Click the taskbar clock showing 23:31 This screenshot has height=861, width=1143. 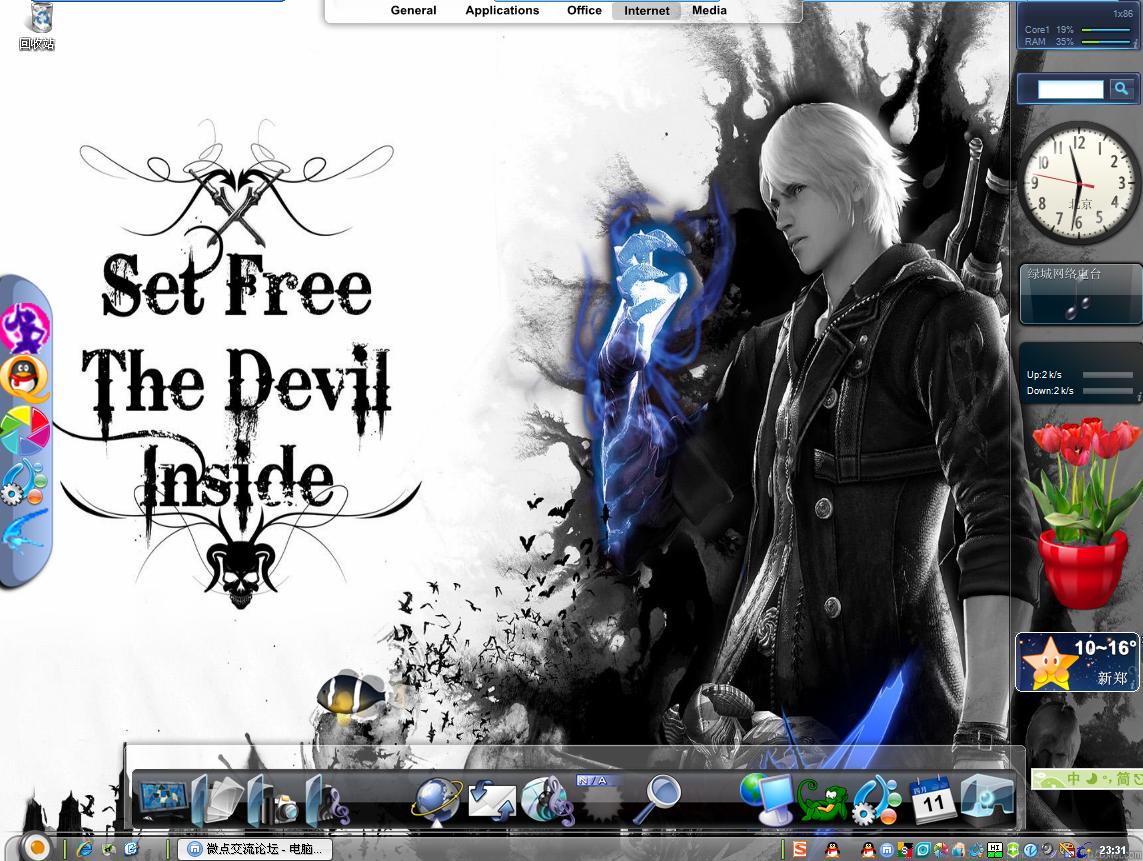1112,850
